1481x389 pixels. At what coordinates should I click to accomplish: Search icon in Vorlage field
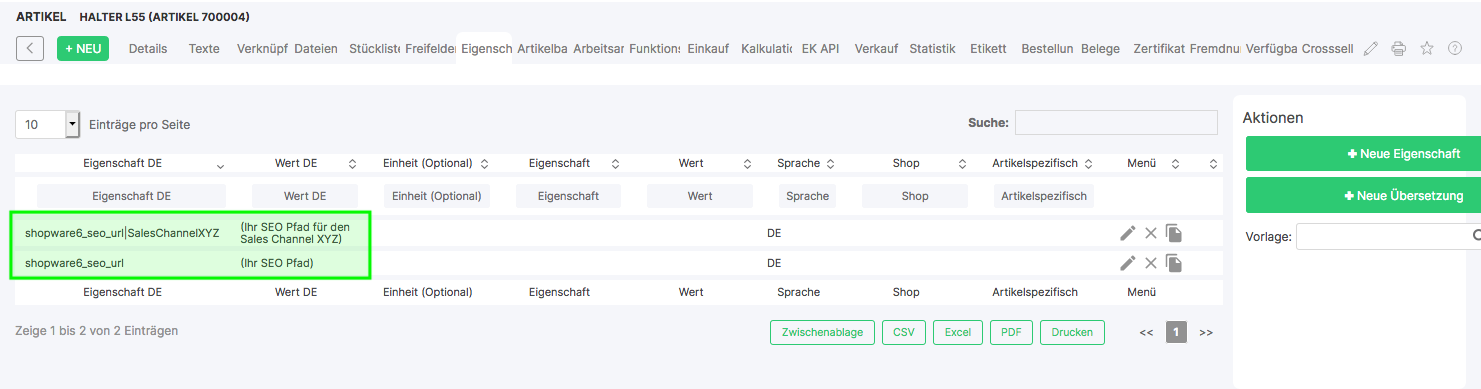pyautogui.click(x=1476, y=237)
